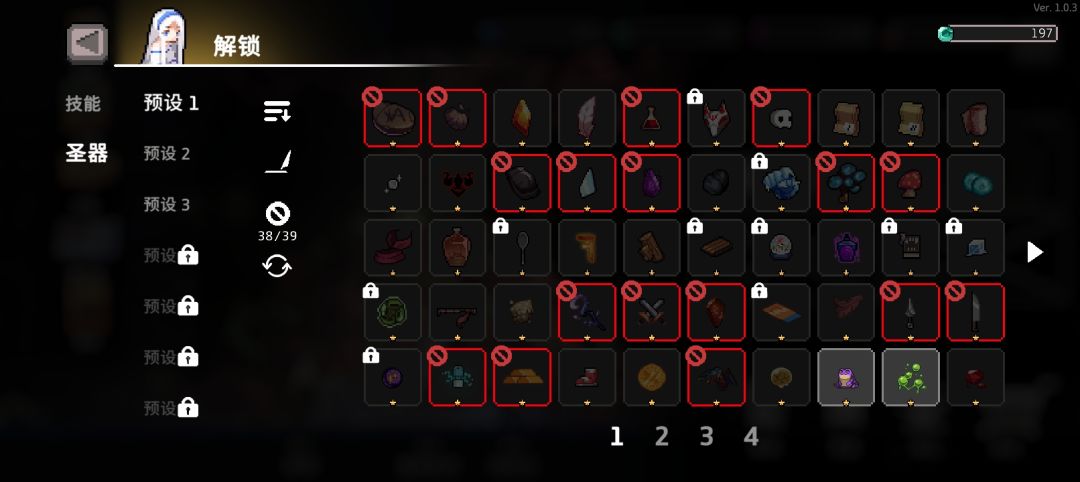Click the circular refresh arrows icon

[277, 266]
